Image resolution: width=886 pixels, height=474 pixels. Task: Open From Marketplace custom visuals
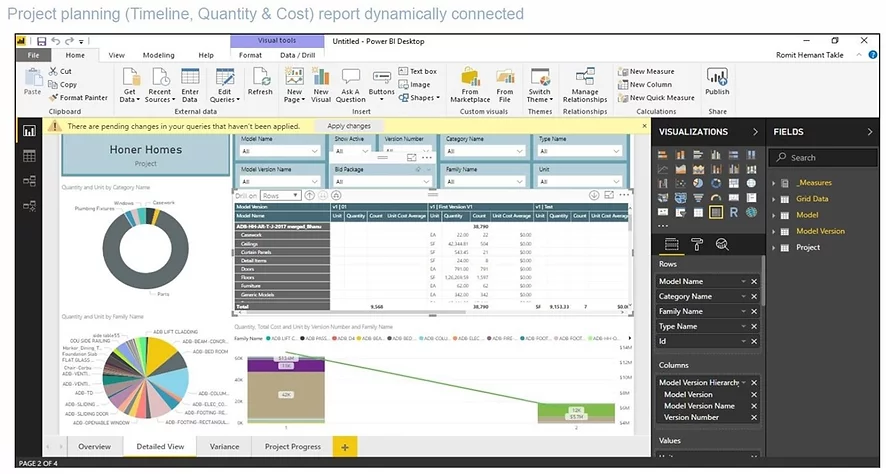coord(470,85)
